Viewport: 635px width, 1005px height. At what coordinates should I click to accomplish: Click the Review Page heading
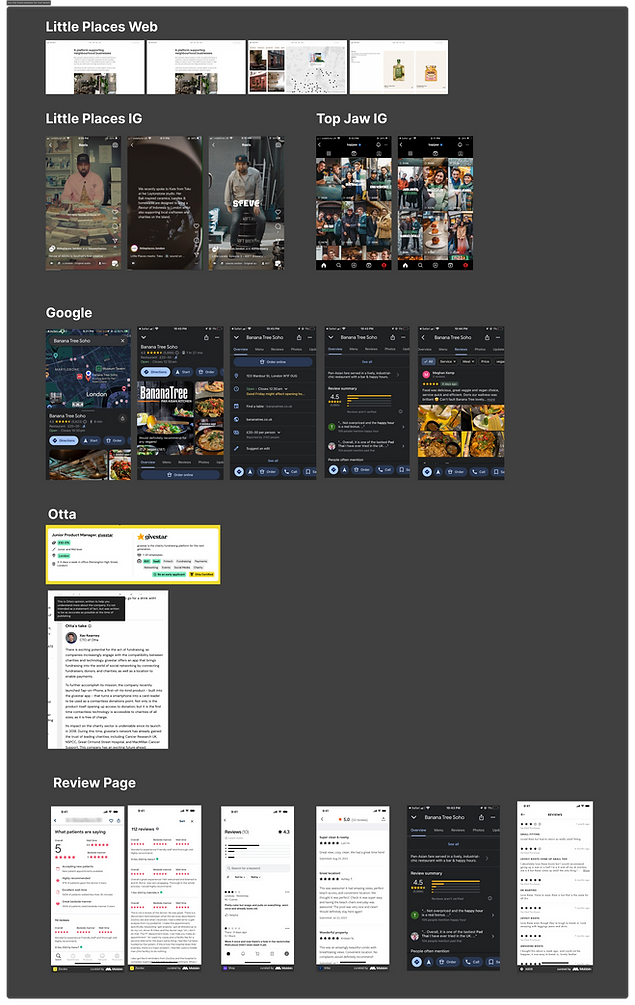point(94,783)
